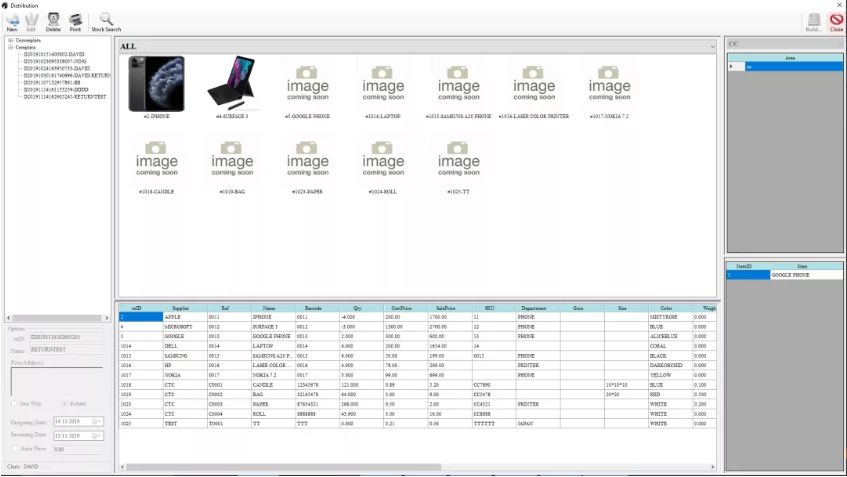
Task: Select the One Way radio button
Action: 14,403
